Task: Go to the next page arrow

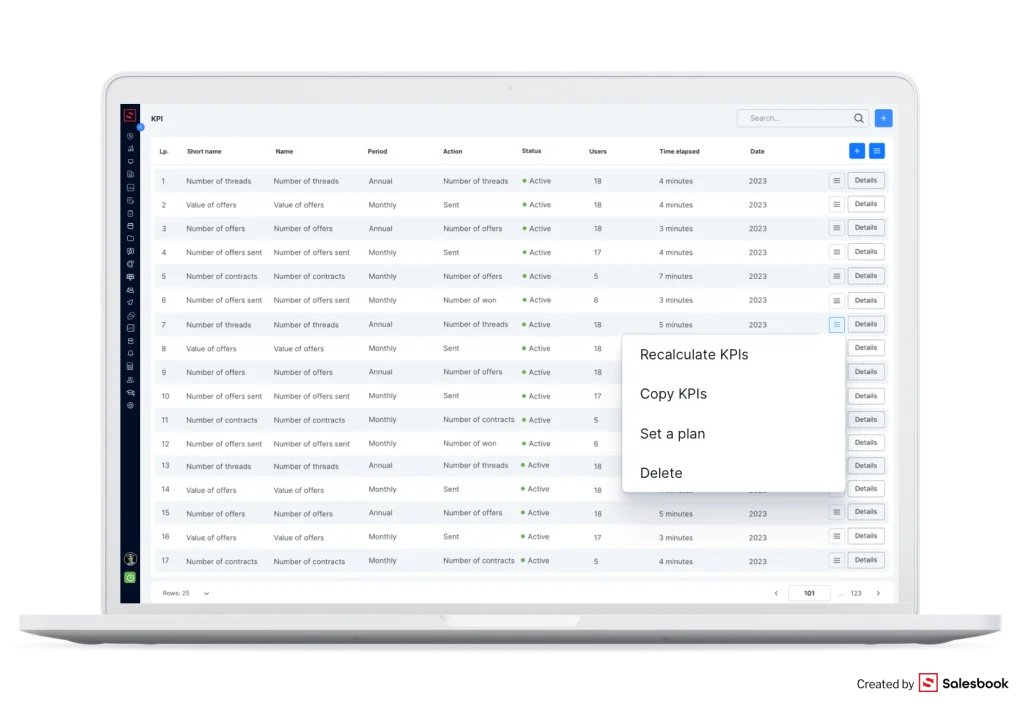Action: point(878,593)
